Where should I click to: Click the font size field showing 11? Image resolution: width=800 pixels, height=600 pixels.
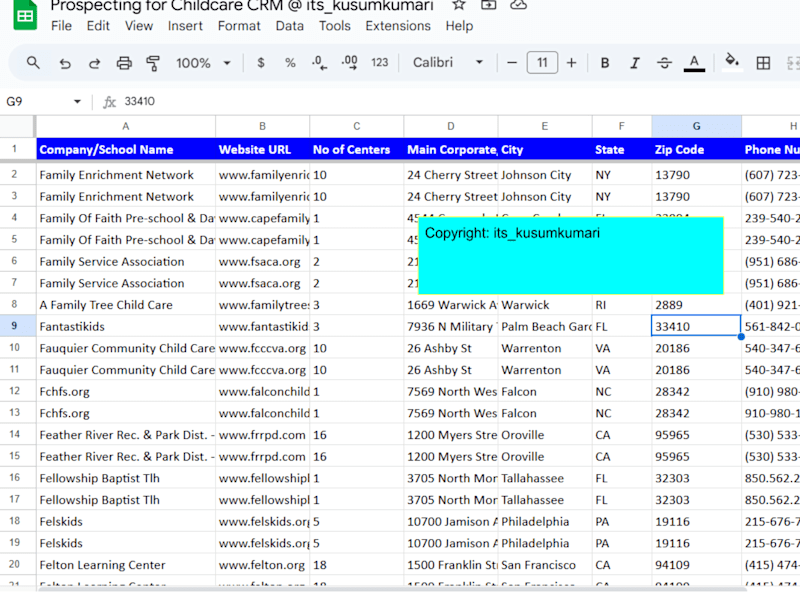pyautogui.click(x=542, y=63)
